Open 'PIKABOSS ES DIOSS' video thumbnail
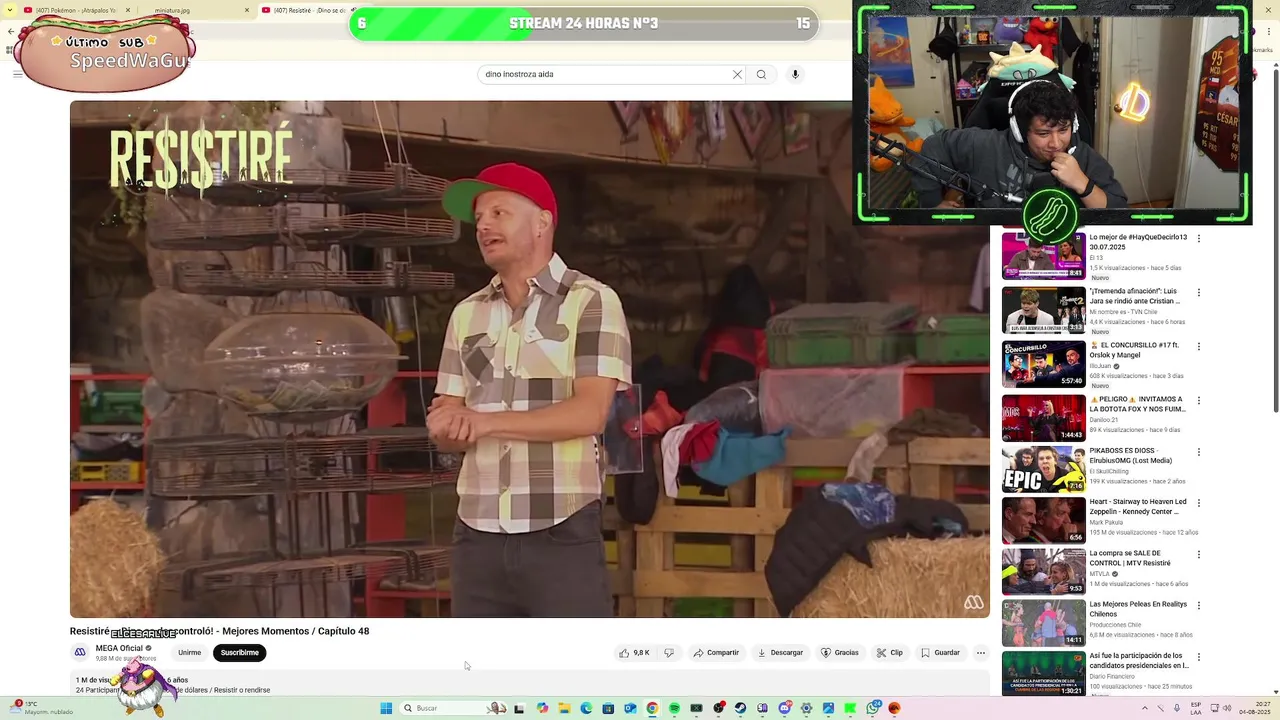Image resolution: width=1280 pixels, height=720 pixels. [x=1043, y=469]
